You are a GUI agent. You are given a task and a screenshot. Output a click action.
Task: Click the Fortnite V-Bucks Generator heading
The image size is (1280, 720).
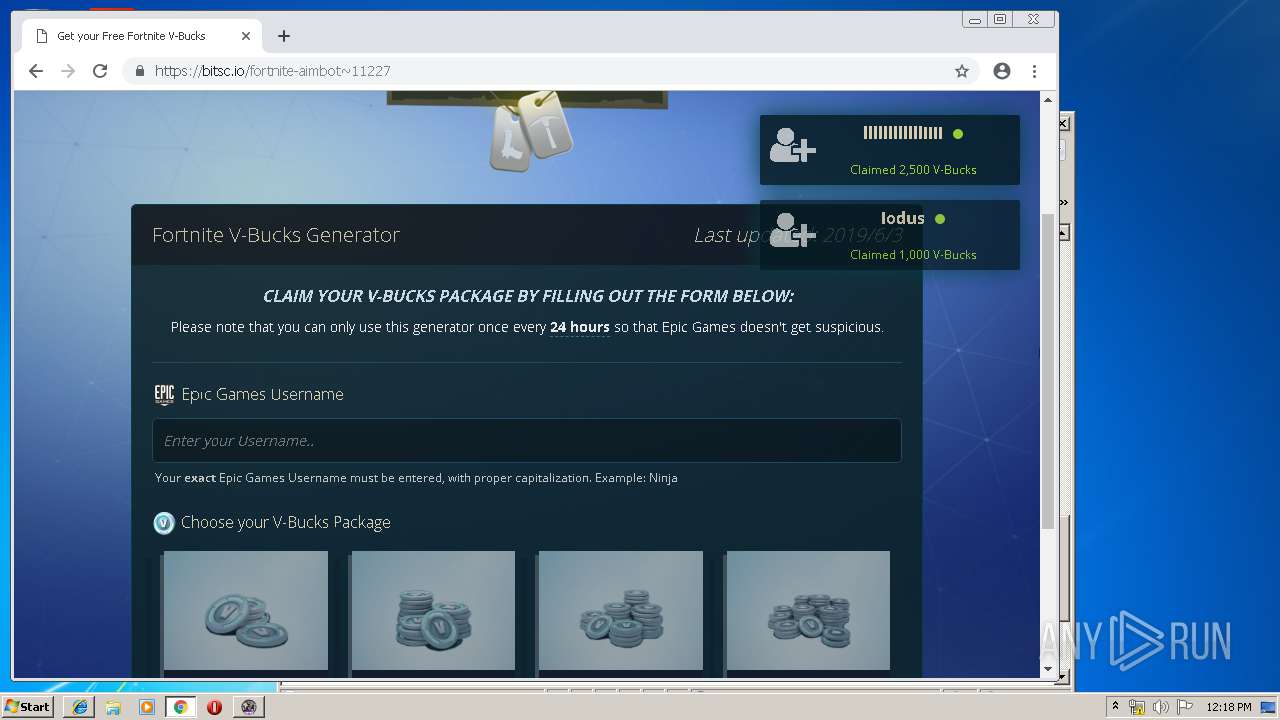coord(276,235)
